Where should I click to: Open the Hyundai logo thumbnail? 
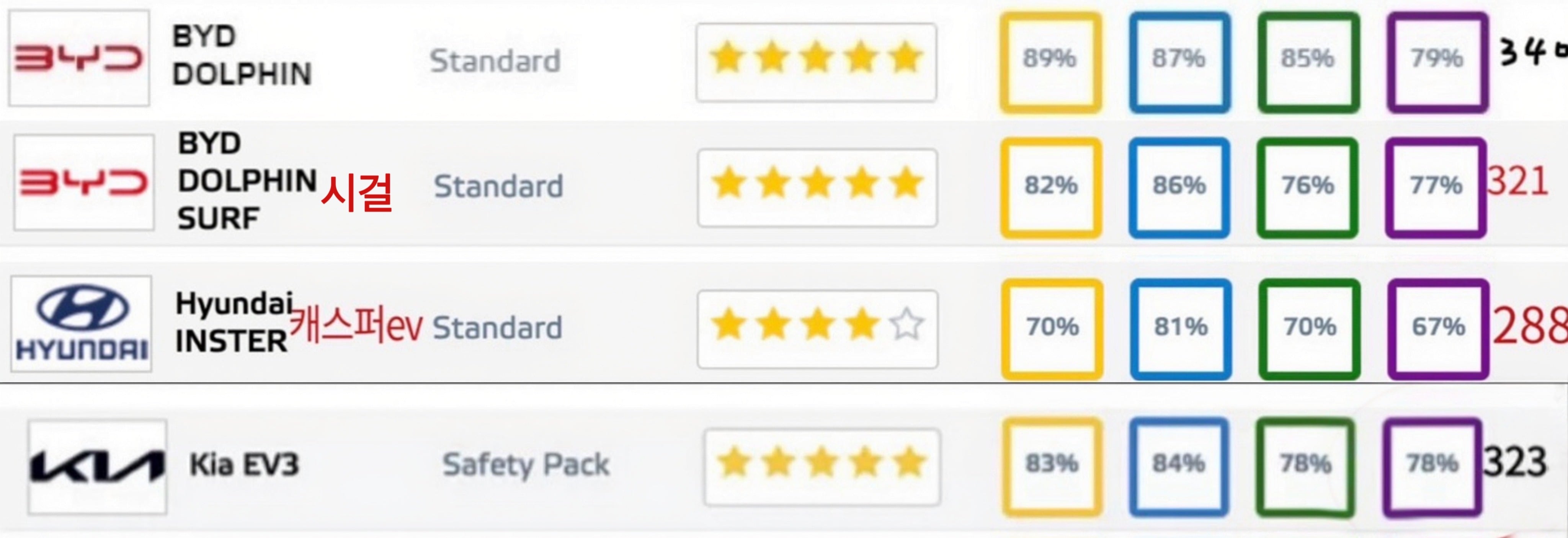81,324
